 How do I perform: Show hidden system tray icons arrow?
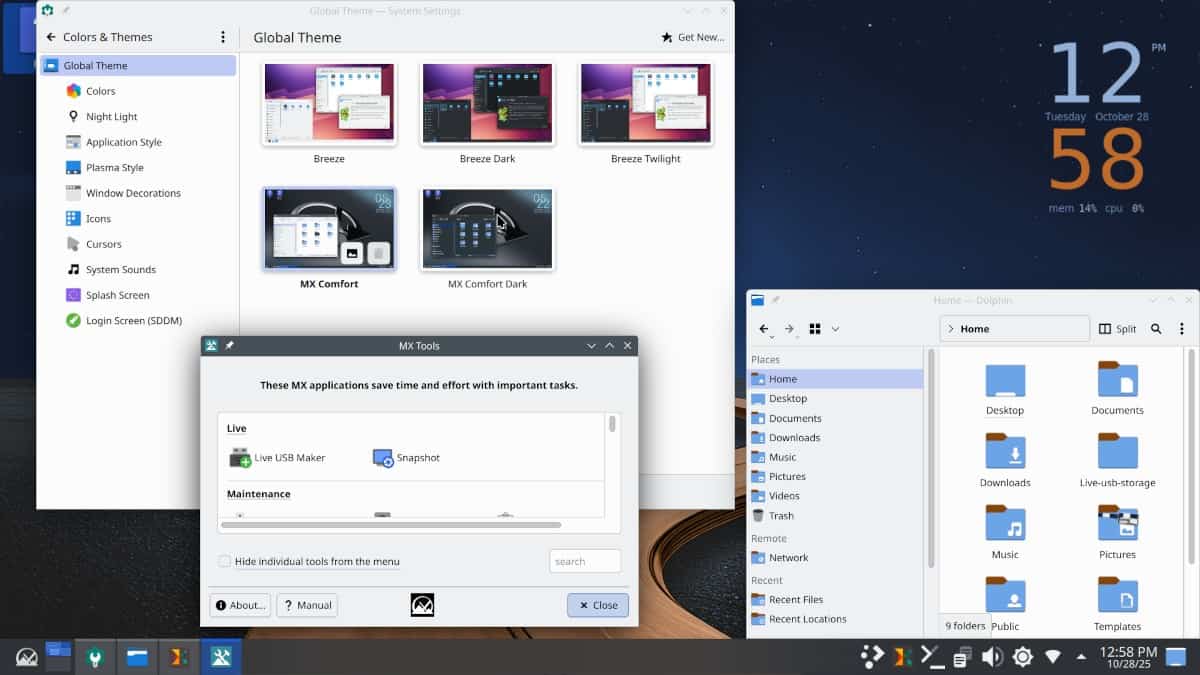pos(1081,657)
